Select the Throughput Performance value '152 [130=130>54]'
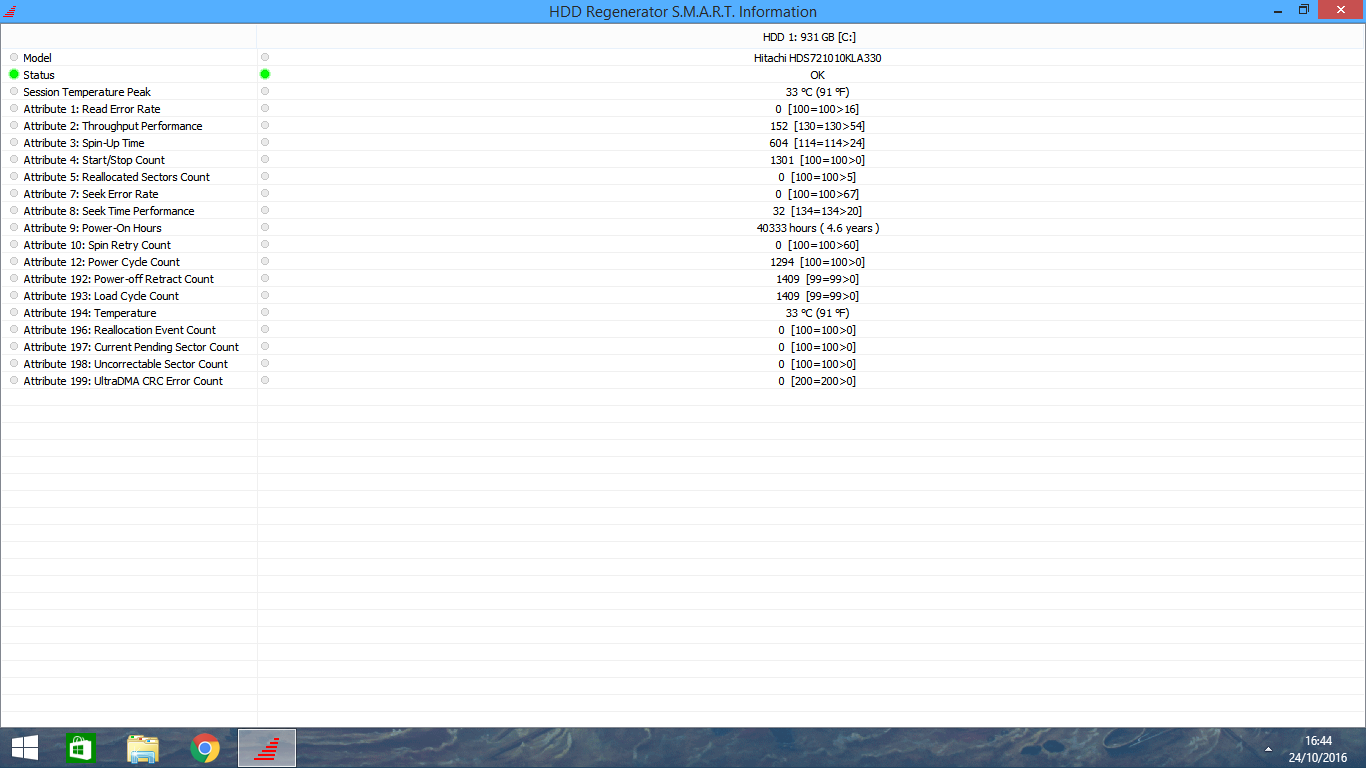 pyautogui.click(x=817, y=126)
